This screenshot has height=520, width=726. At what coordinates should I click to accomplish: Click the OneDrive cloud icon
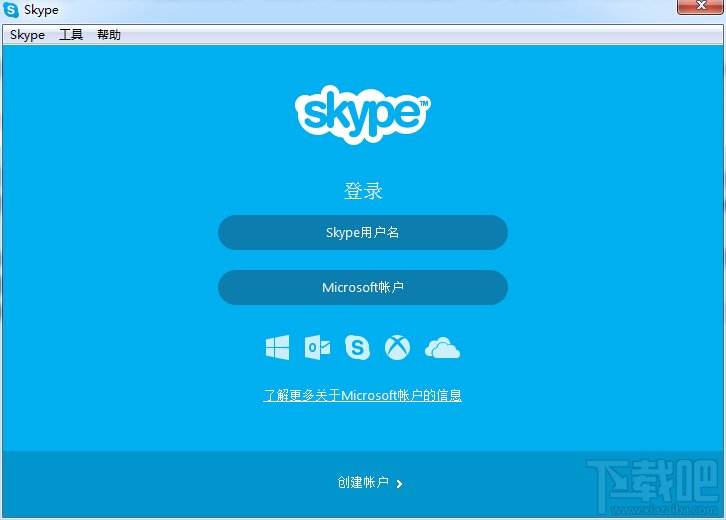(x=442, y=348)
